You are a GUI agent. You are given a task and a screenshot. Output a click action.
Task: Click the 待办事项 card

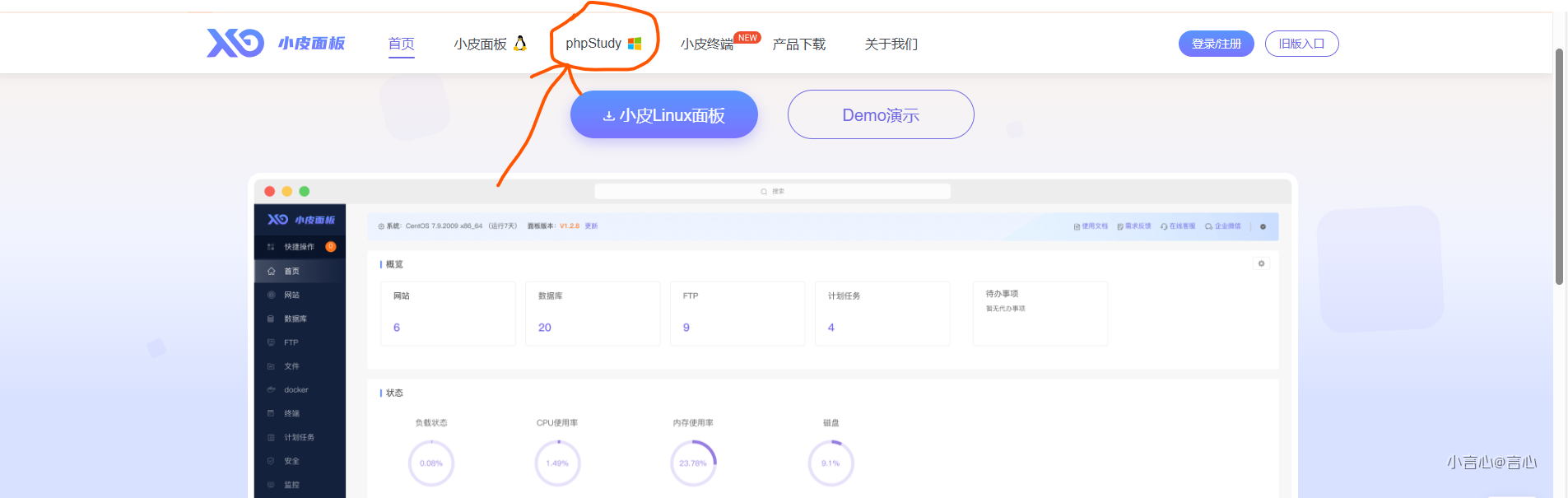1040,314
